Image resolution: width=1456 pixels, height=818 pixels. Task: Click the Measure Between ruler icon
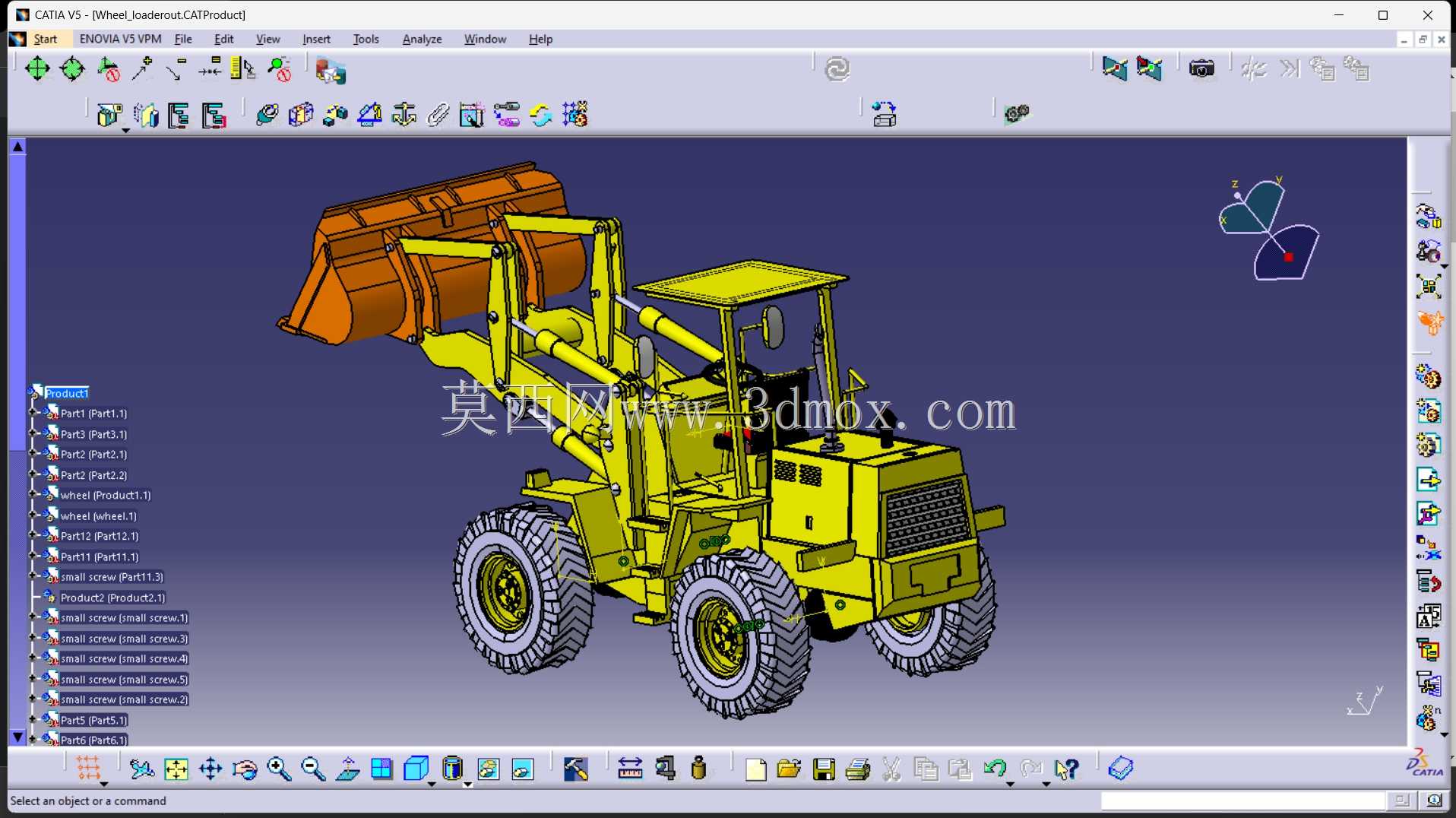pyautogui.click(x=630, y=769)
